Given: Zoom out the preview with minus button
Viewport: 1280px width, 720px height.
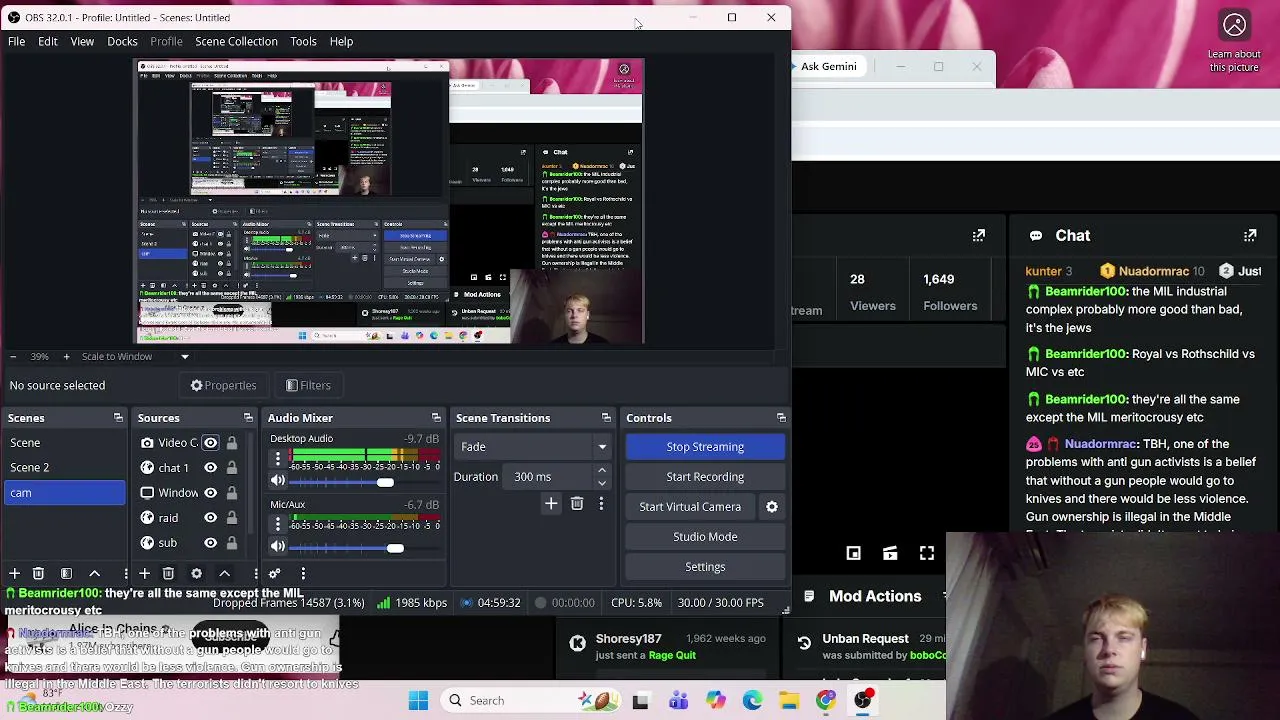Looking at the screenshot, I should [x=12, y=356].
